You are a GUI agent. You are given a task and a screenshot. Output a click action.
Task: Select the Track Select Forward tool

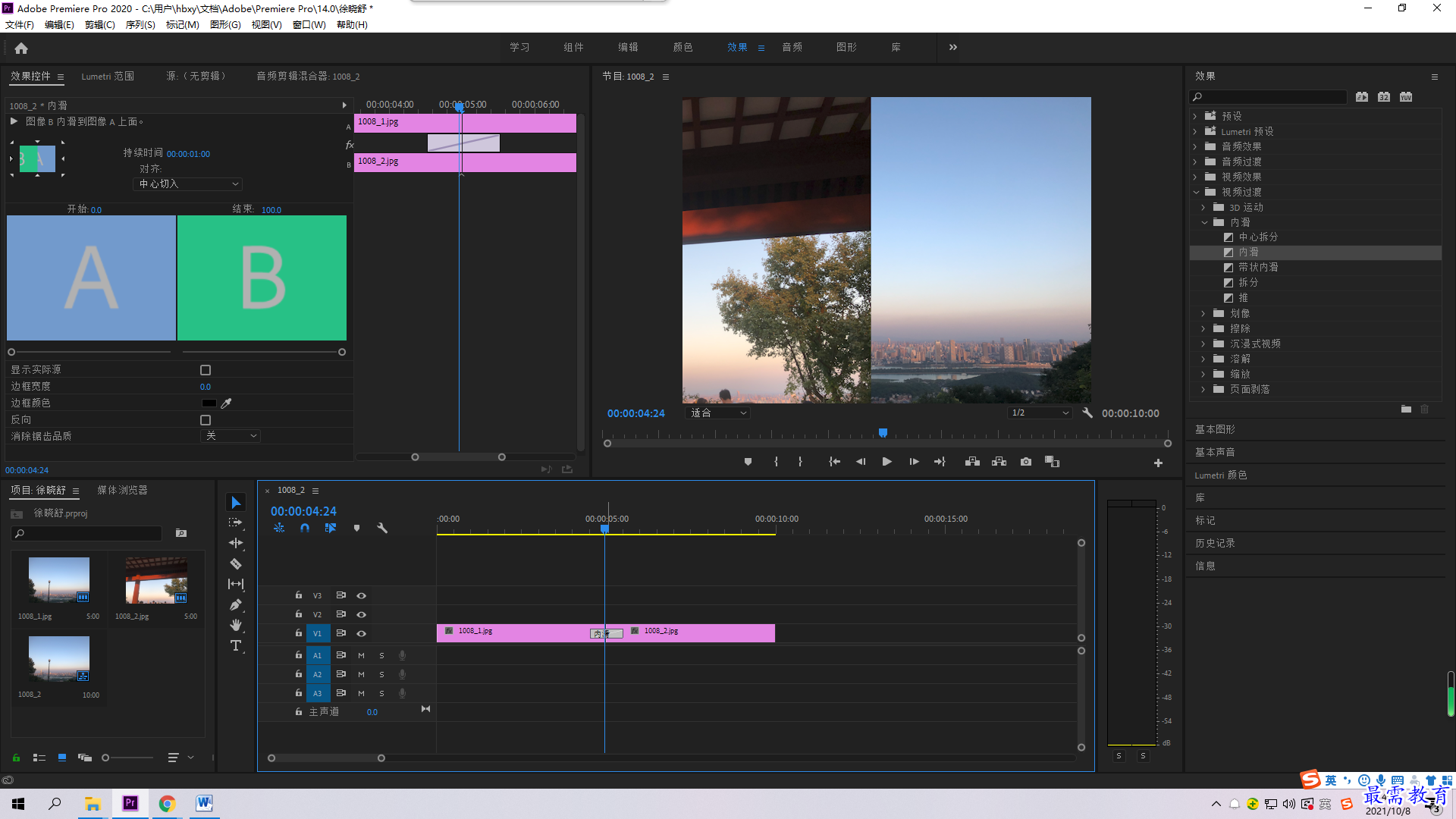tap(236, 522)
